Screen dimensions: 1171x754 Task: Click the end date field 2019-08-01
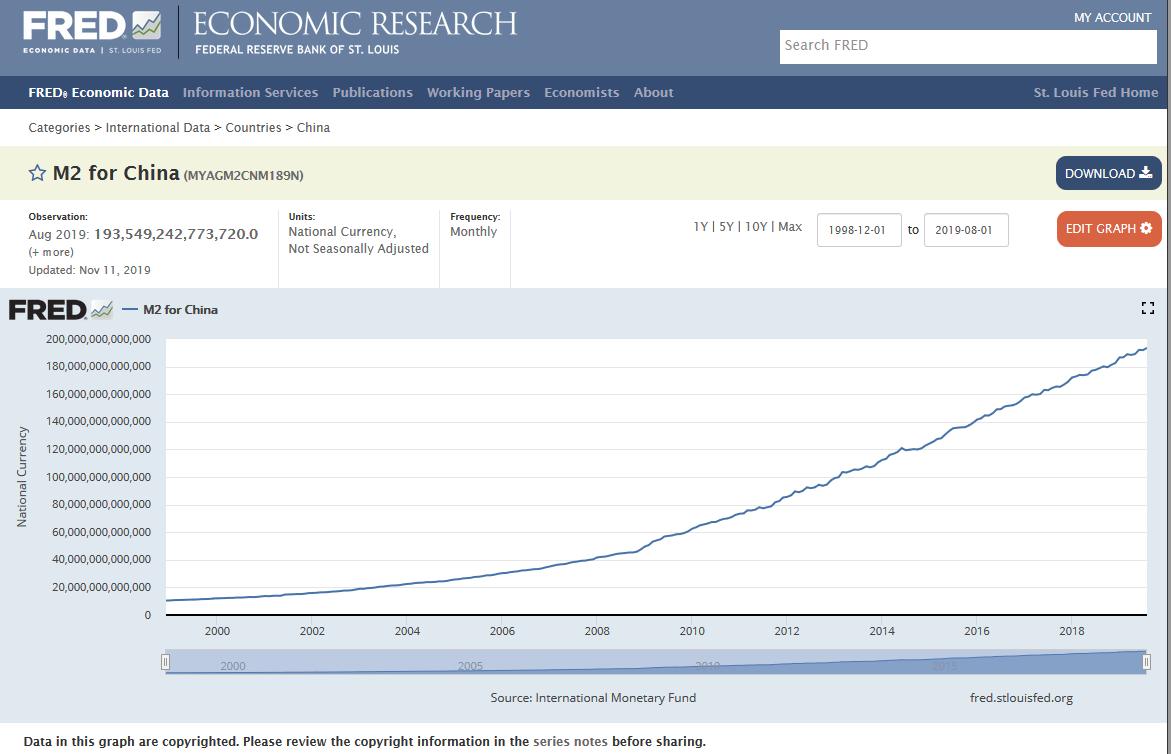coord(965,230)
